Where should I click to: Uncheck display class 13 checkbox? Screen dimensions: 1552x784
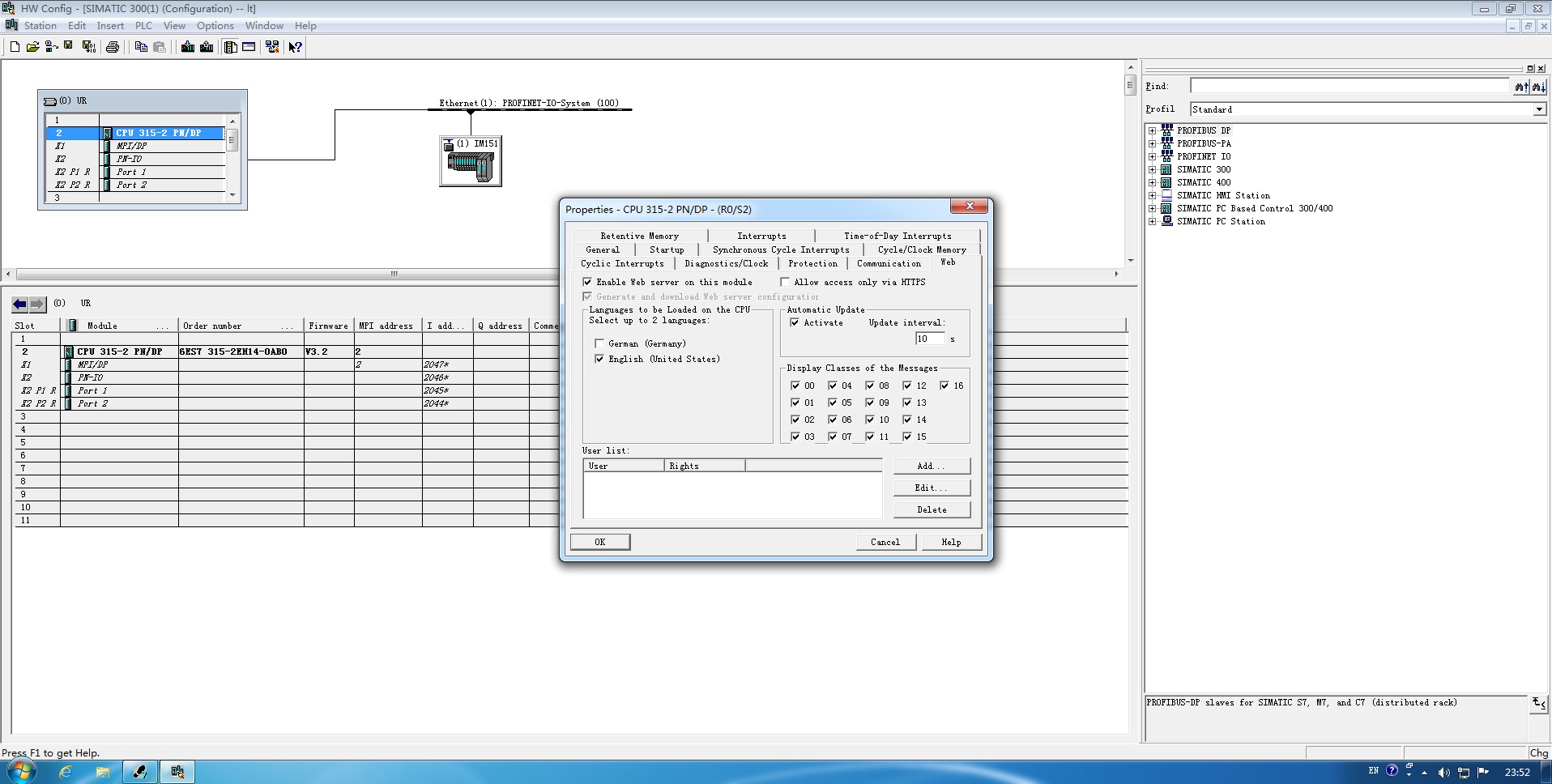click(907, 403)
